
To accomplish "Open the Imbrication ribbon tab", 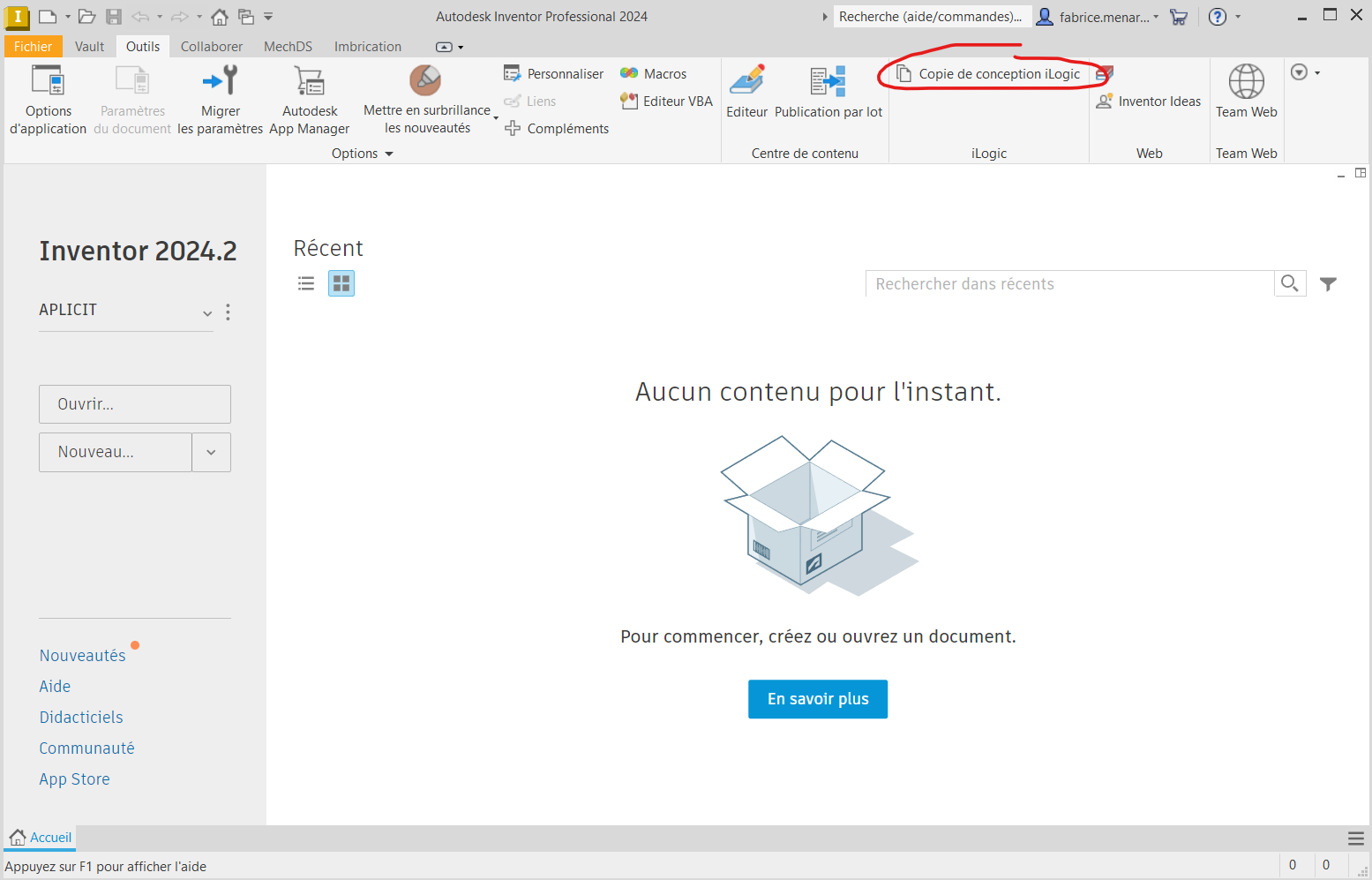I will (367, 46).
